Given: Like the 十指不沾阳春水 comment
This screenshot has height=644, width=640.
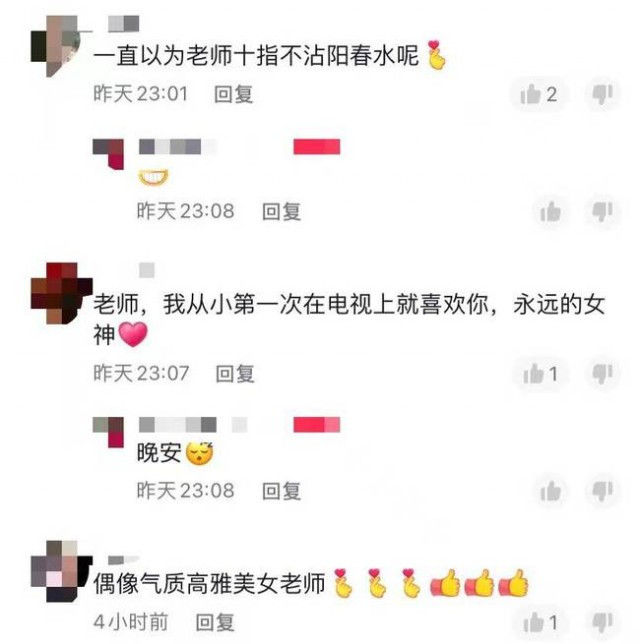Looking at the screenshot, I should (539, 94).
